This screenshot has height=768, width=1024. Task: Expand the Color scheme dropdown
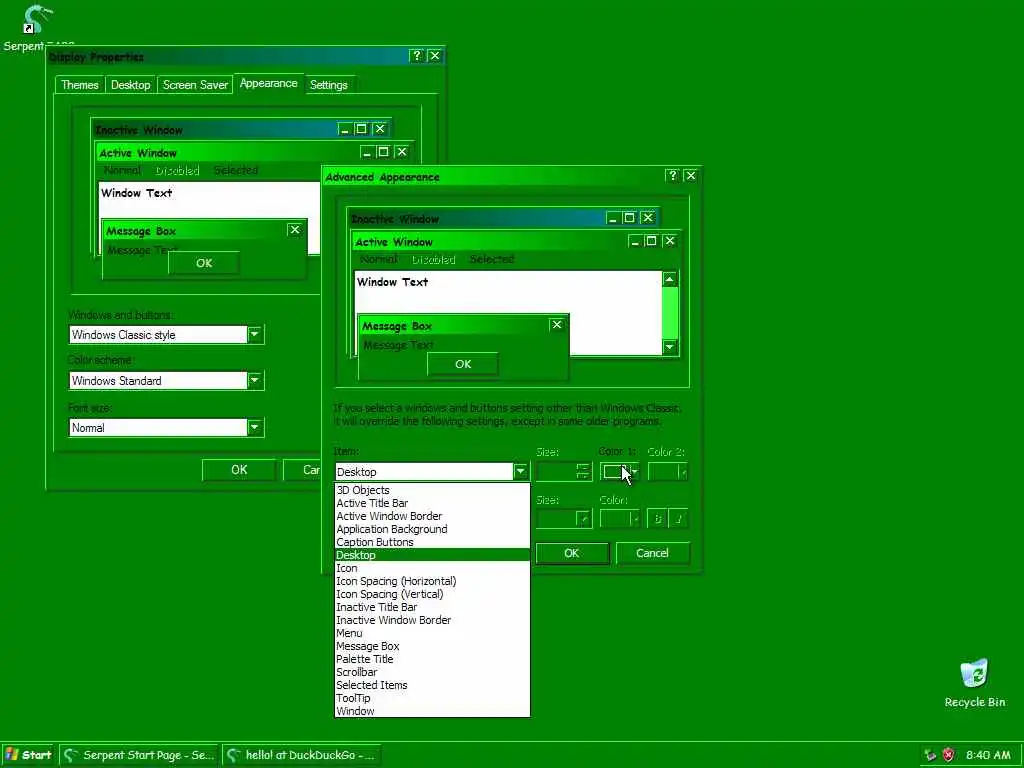[x=255, y=380]
